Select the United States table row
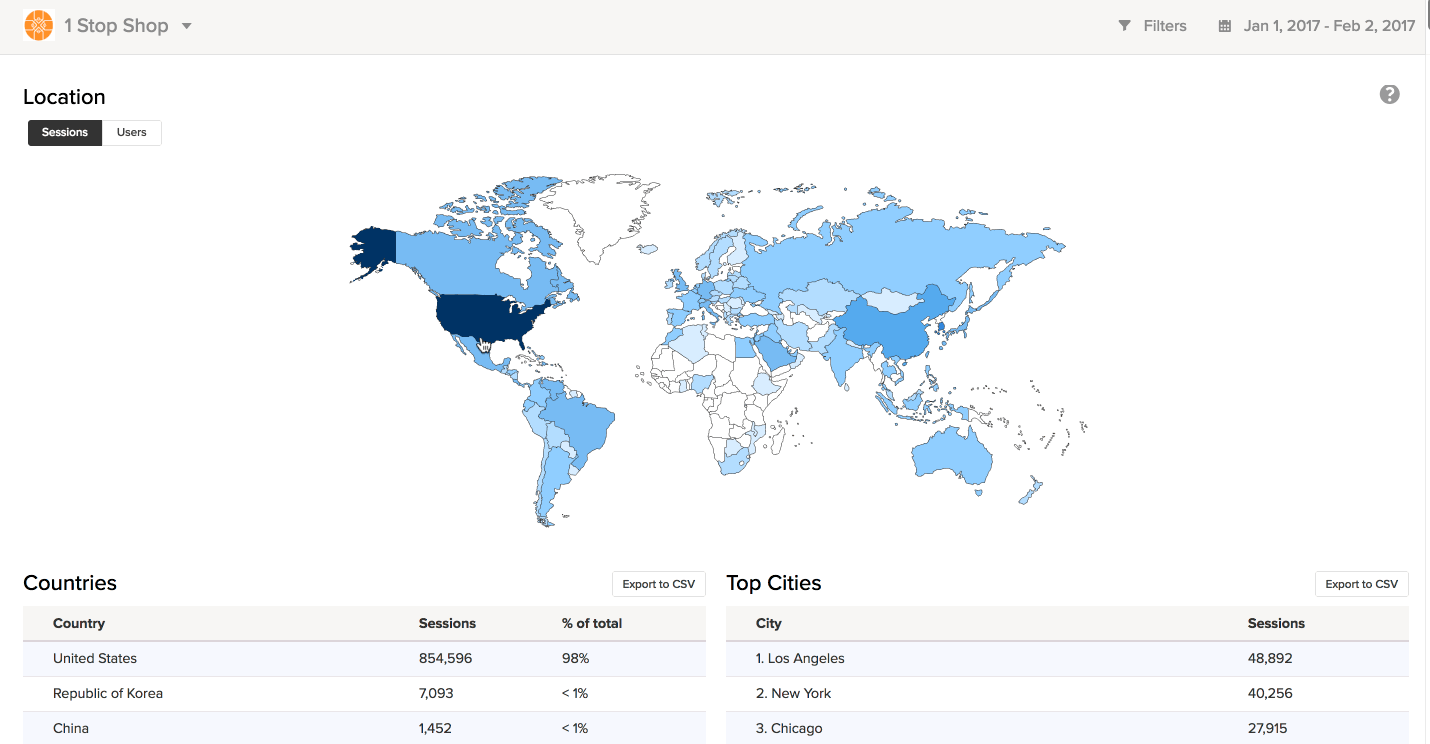 [95, 659]
